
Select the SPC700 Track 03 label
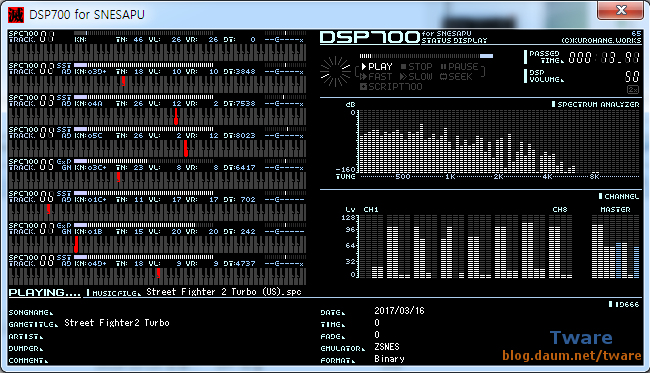(x=32, y=100)
